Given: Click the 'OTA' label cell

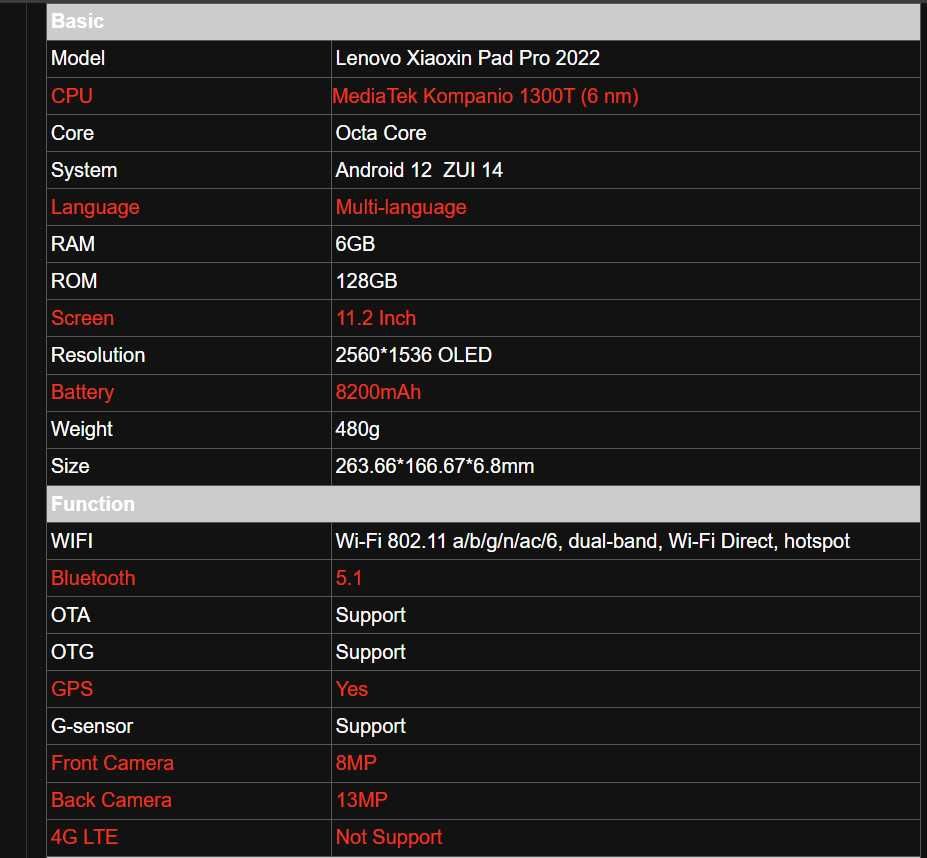Looking at the screenshot, I should click(189, 616).
